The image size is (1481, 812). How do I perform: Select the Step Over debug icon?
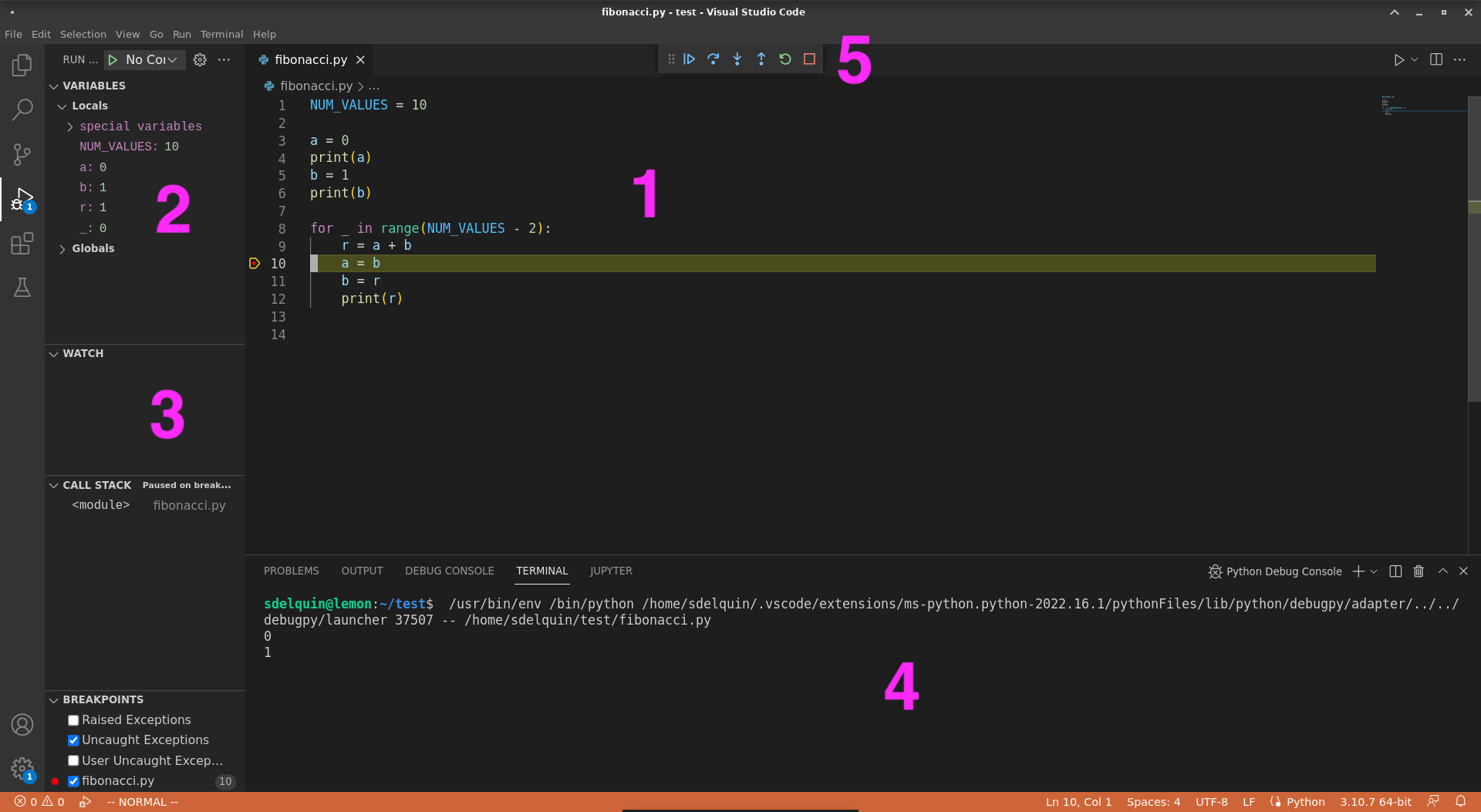click(714, 59)
